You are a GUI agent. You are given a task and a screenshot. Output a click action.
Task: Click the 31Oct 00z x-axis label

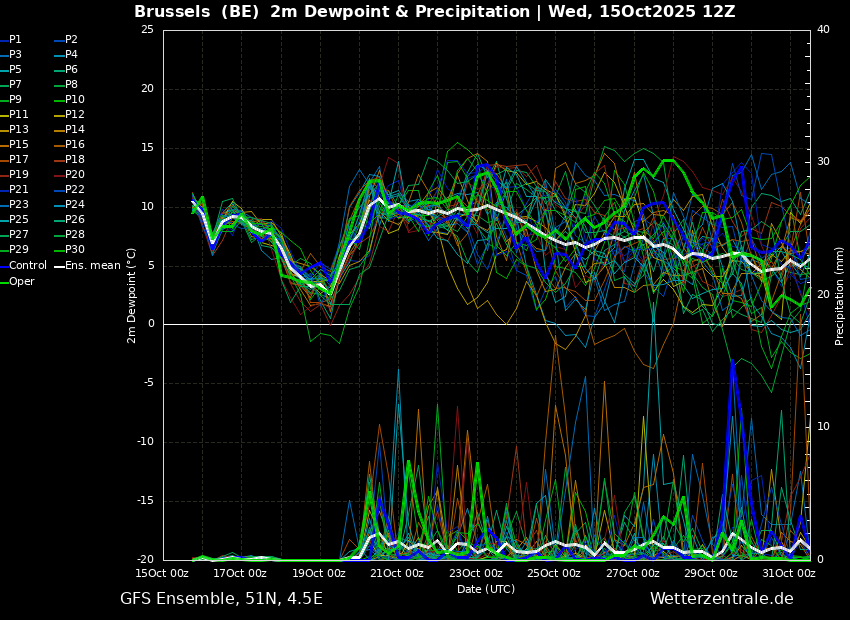[790, 573]
